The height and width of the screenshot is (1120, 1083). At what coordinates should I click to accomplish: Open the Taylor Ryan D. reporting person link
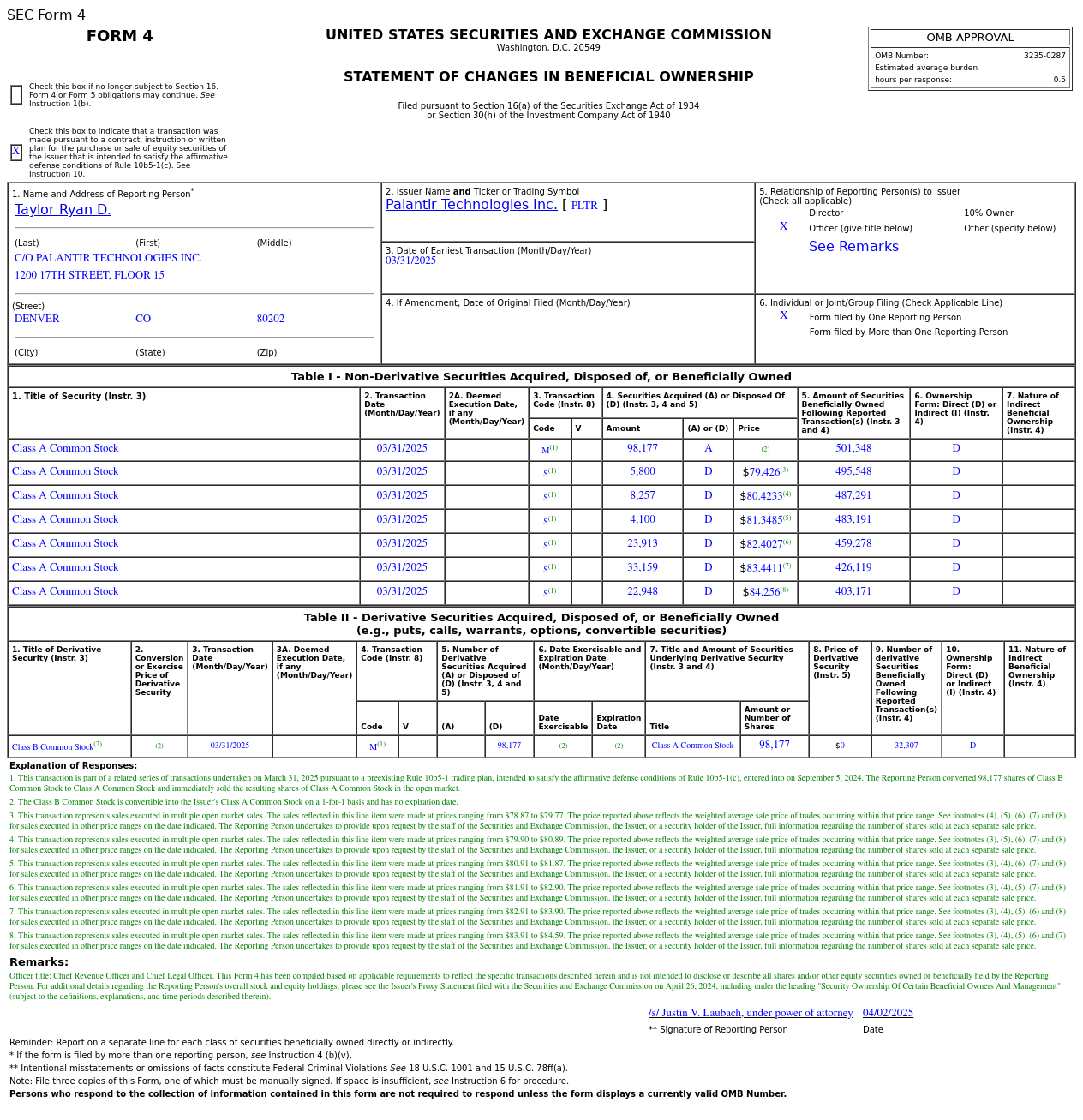click(x=63, y=210)
